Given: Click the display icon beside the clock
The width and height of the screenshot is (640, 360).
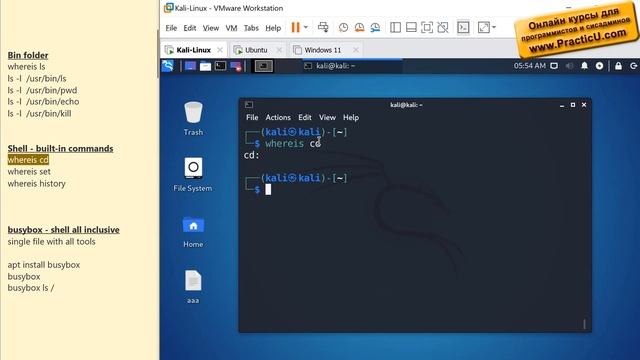Looking at the screenshot, I should pos(554,66).
